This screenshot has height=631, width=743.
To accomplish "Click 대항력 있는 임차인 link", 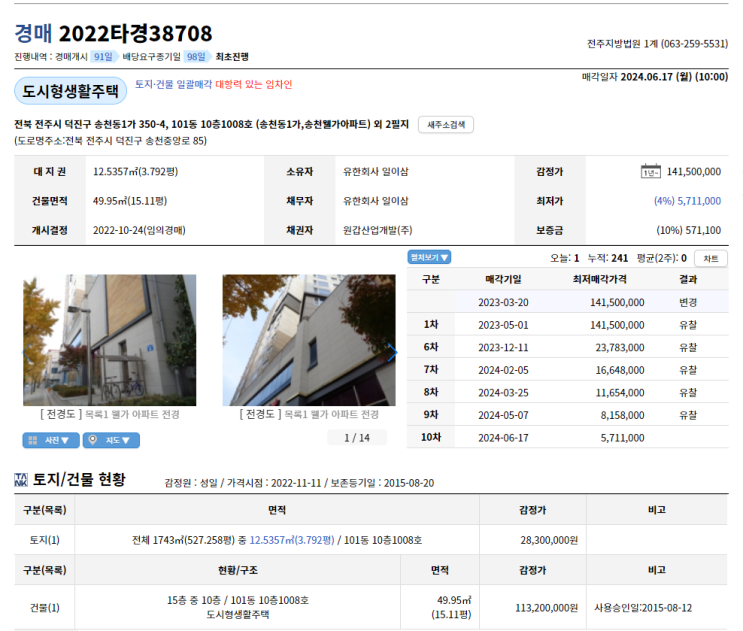I will (x=254, y=84).
